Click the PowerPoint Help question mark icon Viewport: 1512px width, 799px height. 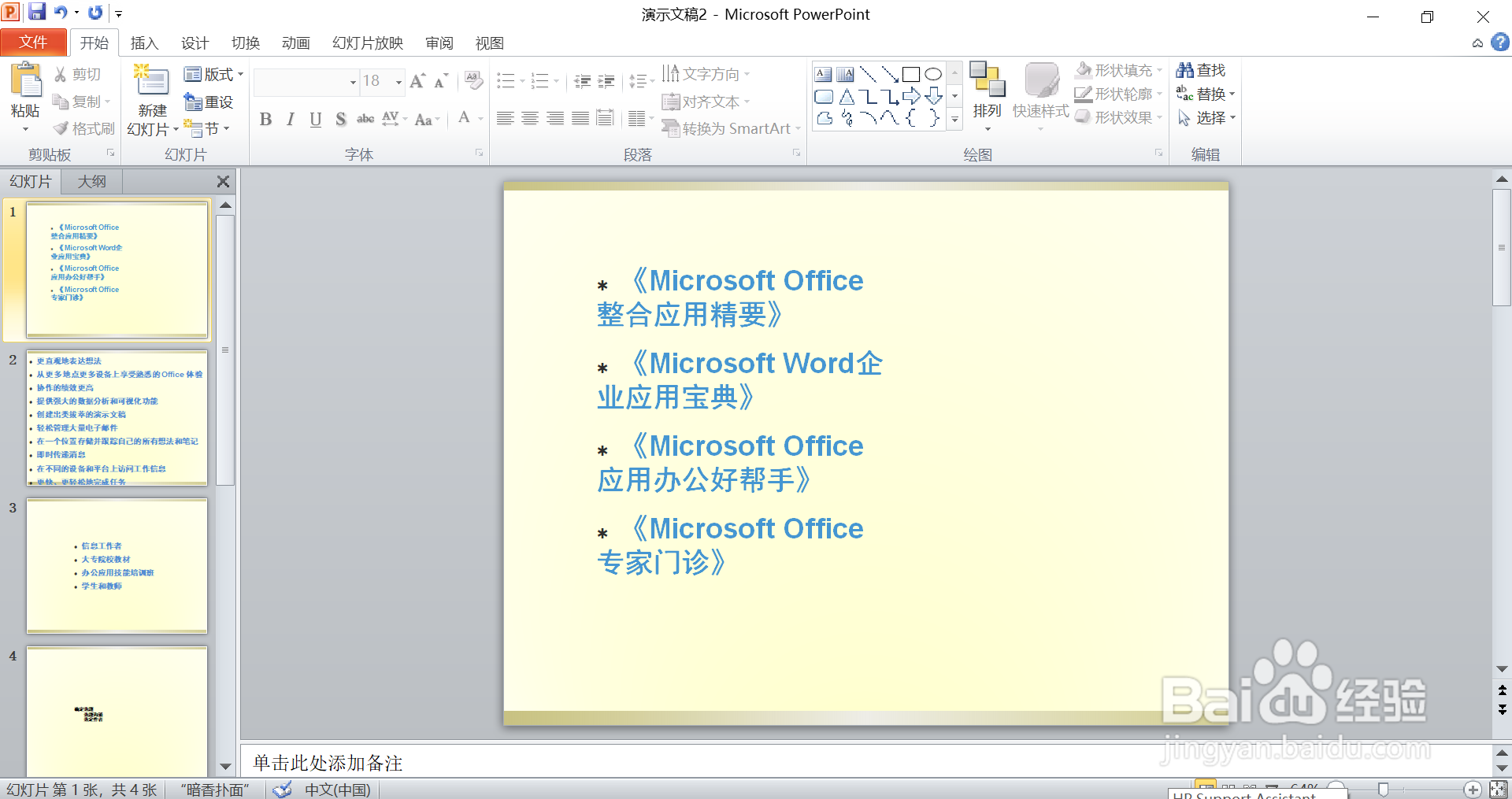click(x=1501, y=43)
